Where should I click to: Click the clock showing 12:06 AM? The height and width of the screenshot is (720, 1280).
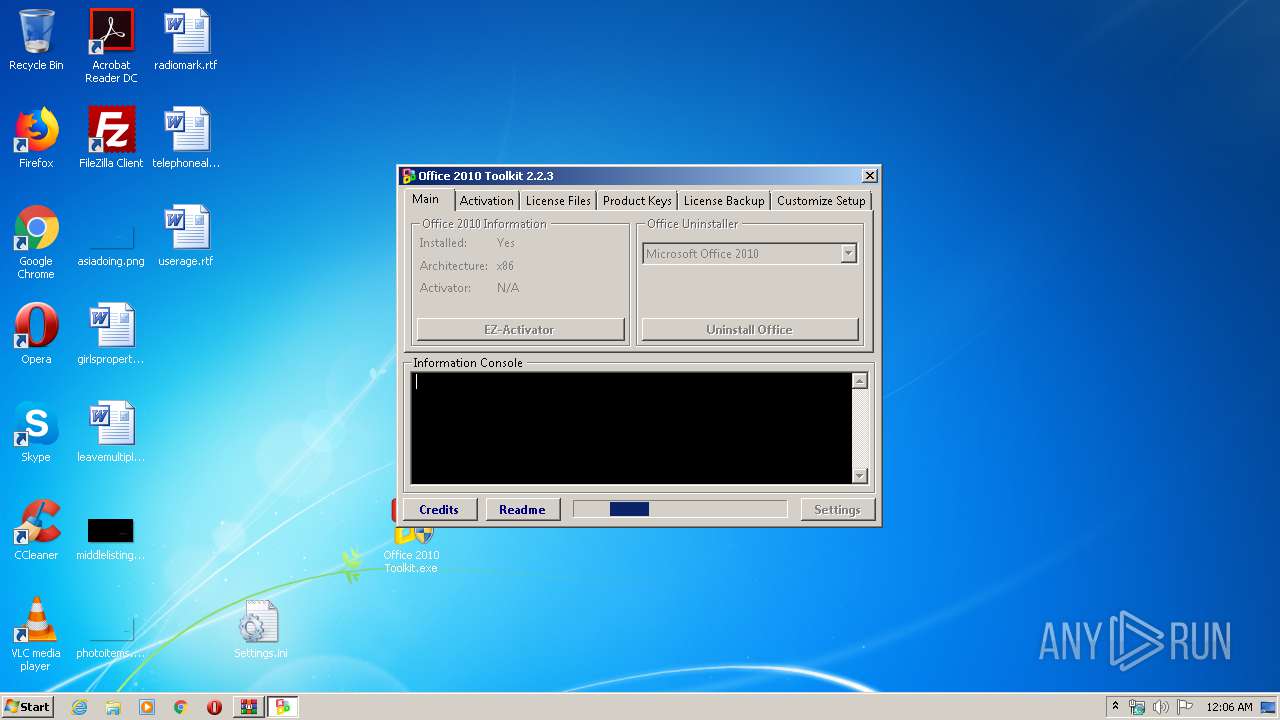(x=1229, y=707)
